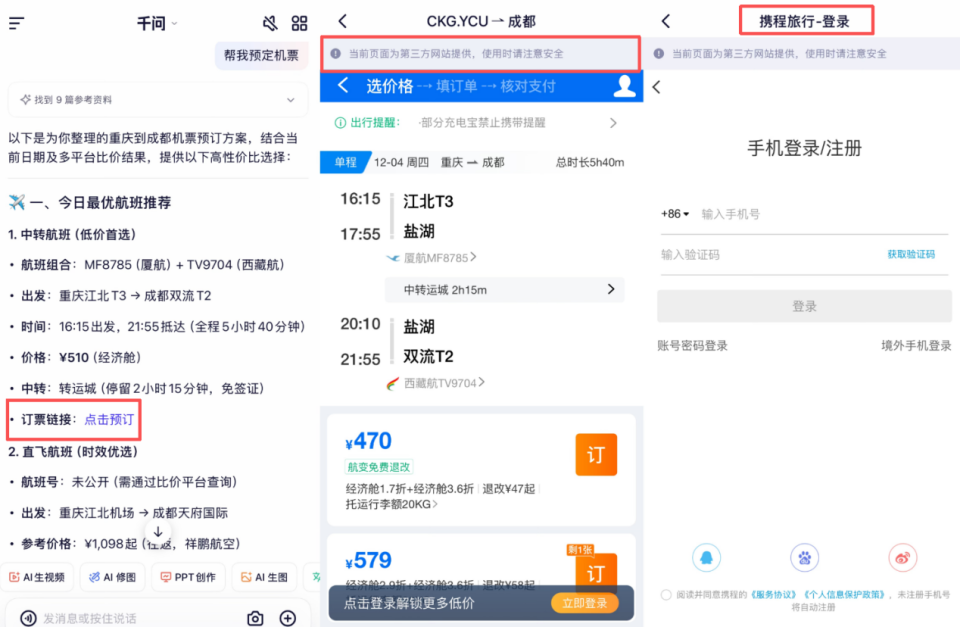Open the 千问 model dropdown
The width and height of the screenshot is (960, 627).
tap(157, 23)
